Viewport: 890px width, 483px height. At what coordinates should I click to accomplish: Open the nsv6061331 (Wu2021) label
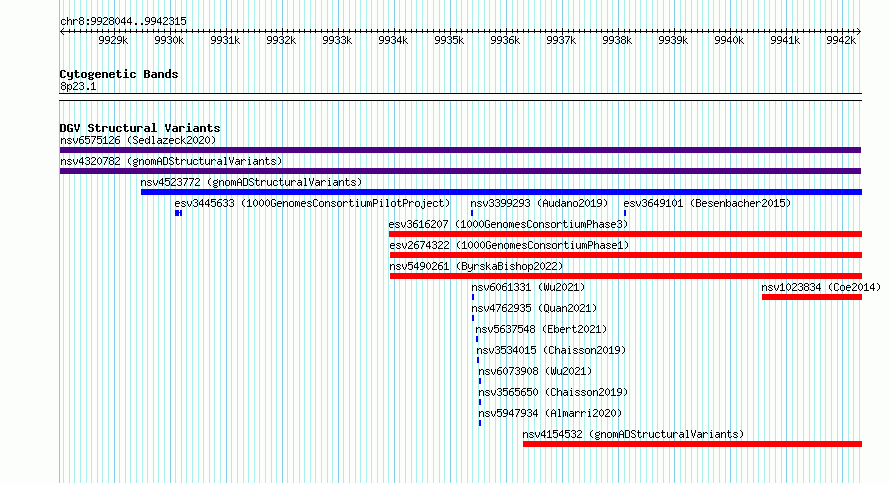(528, 287)
